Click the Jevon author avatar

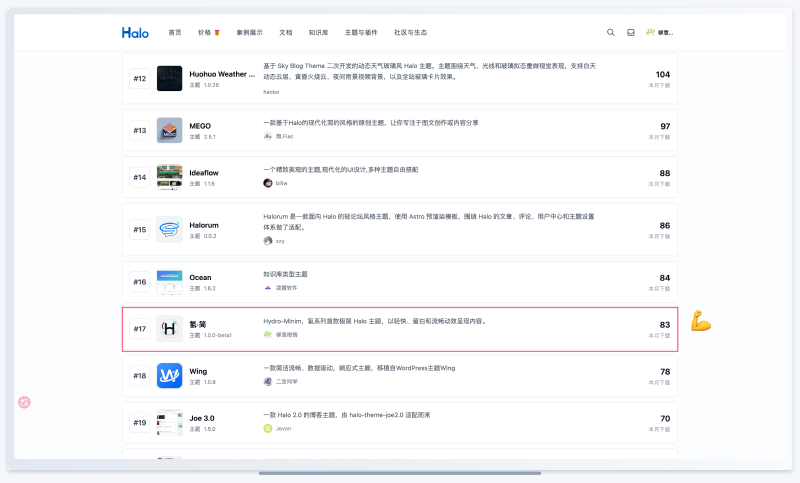click(268, 428)
